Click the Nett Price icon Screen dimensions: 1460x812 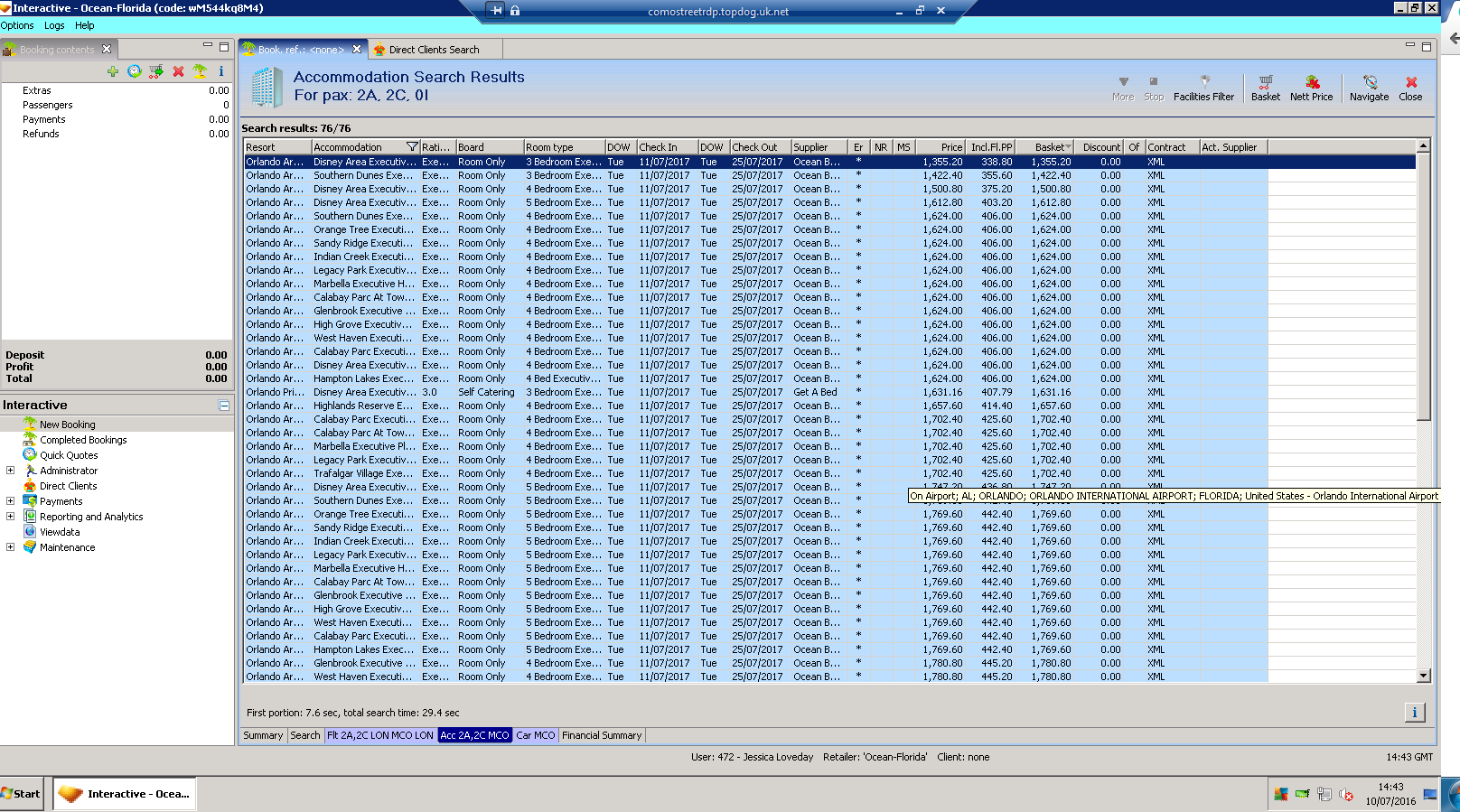[x=1311, y=88]
